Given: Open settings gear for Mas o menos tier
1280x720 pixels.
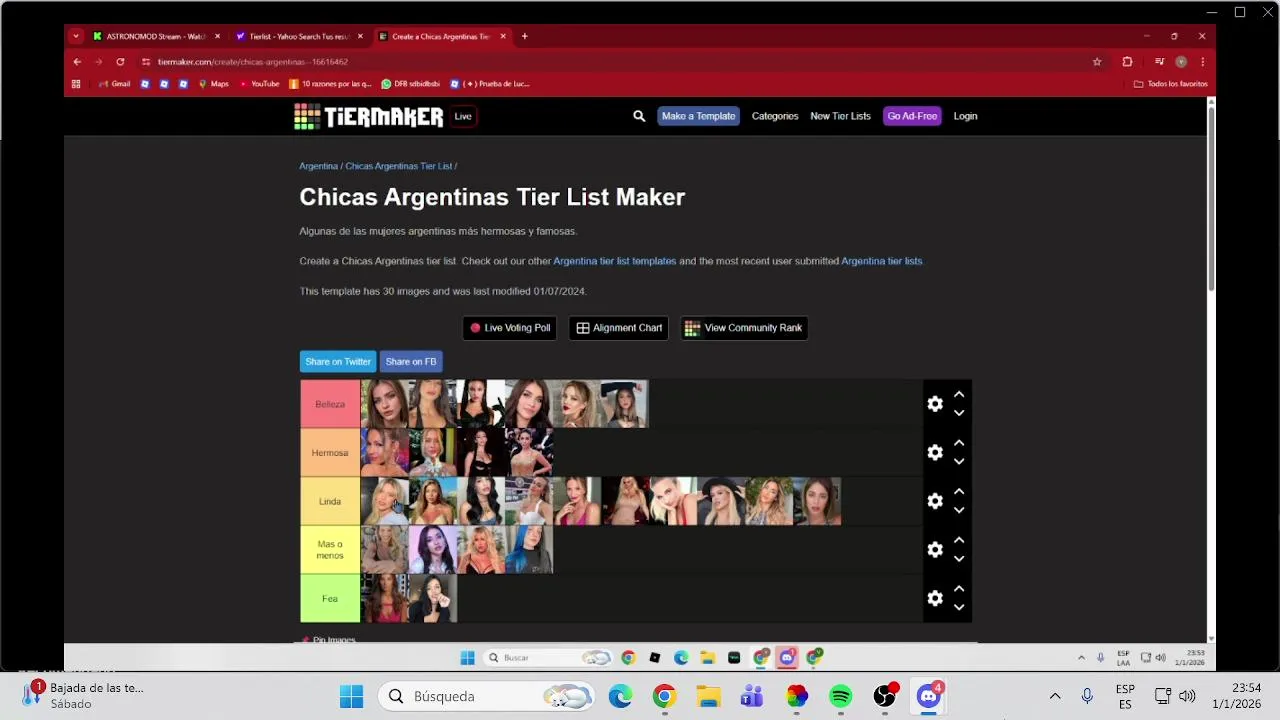Looking at the screenshot, I should tap(935, 549).
